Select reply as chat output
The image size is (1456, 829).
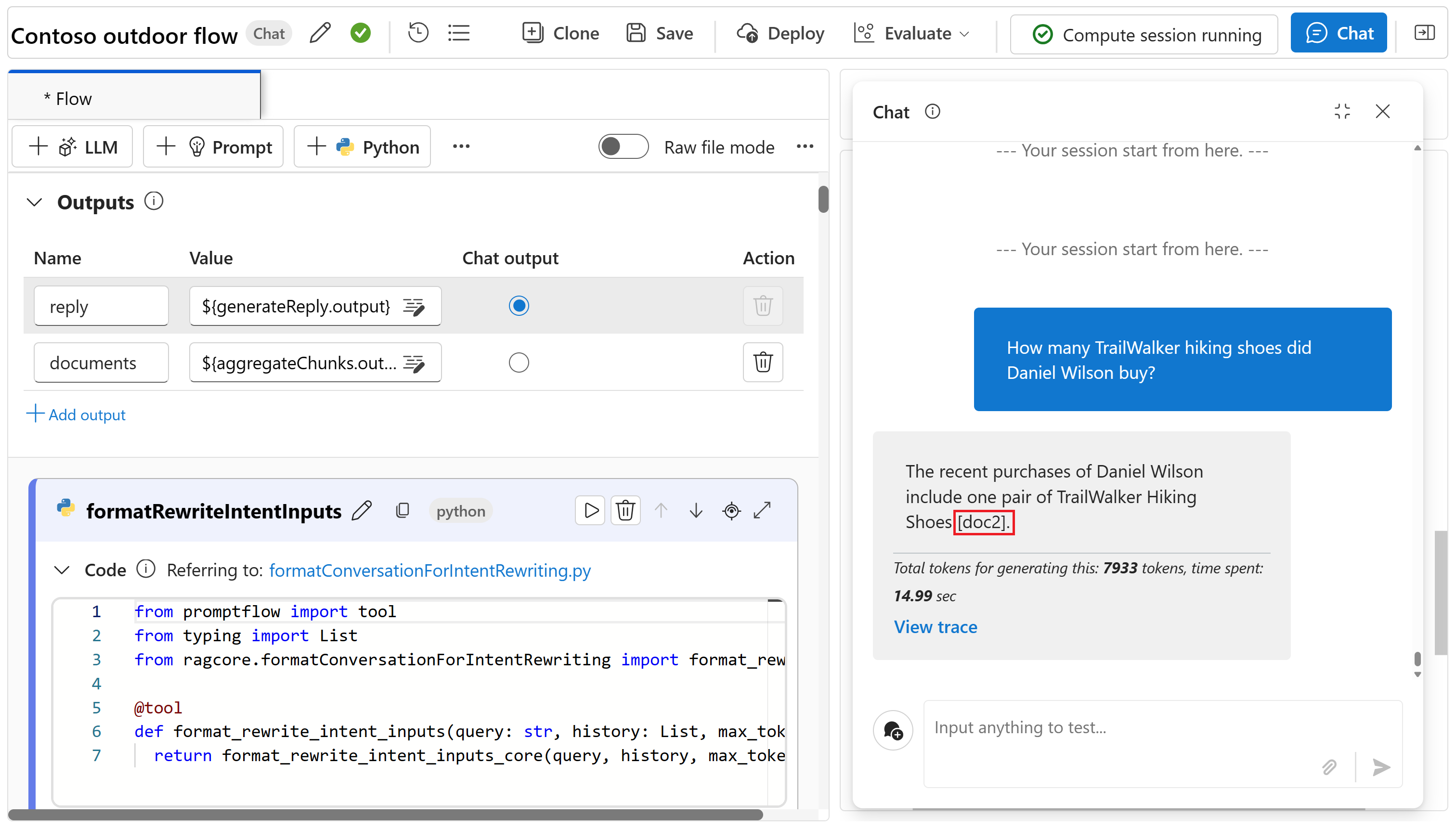pos(519,306)
